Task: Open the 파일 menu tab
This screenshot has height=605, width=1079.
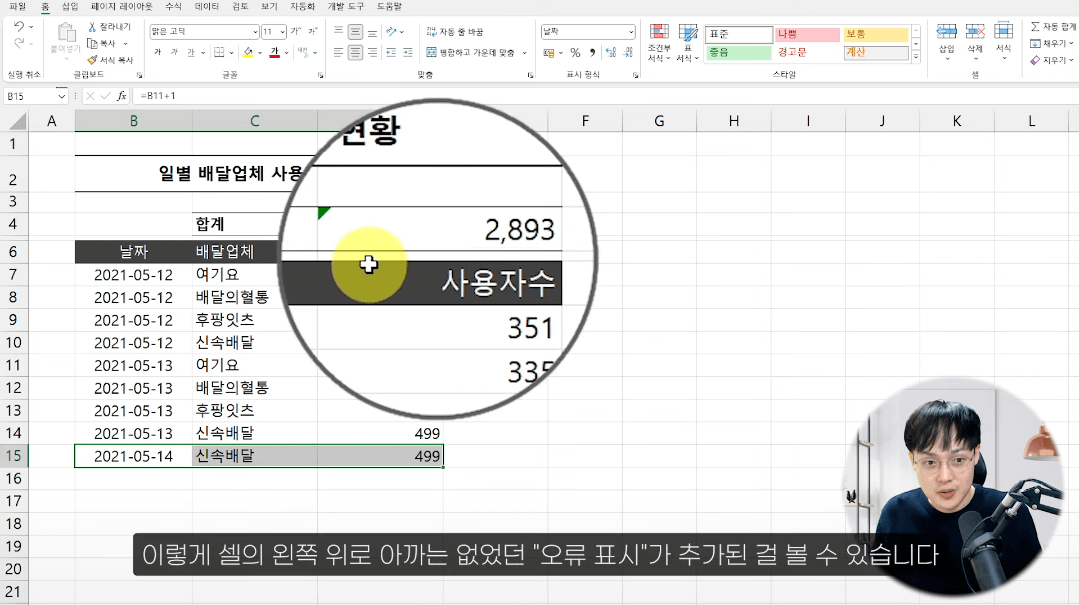Action: click(x=17, y=6)
